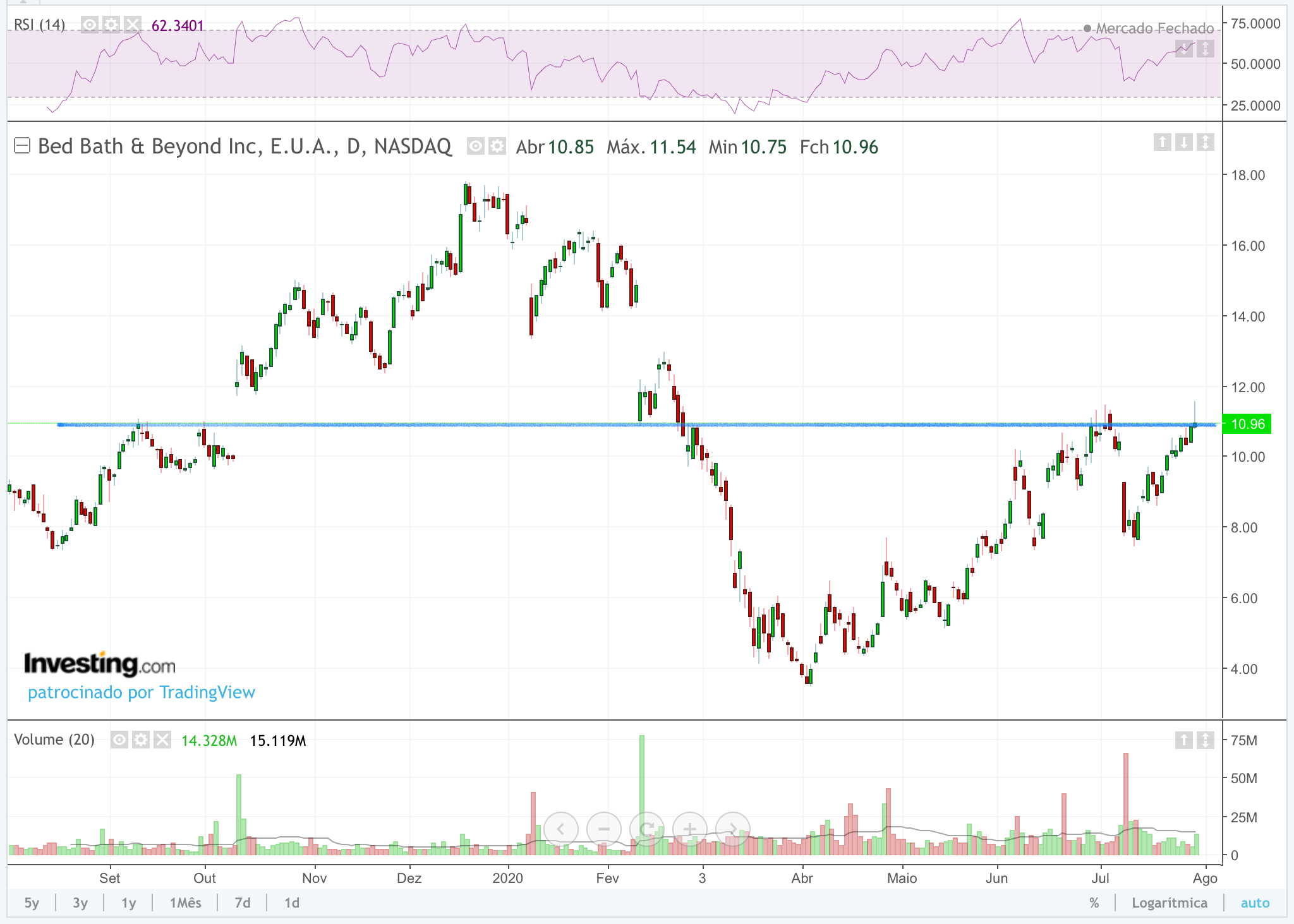Select the 1d time range
1294x924 pixels.
(x=292, y=903)
